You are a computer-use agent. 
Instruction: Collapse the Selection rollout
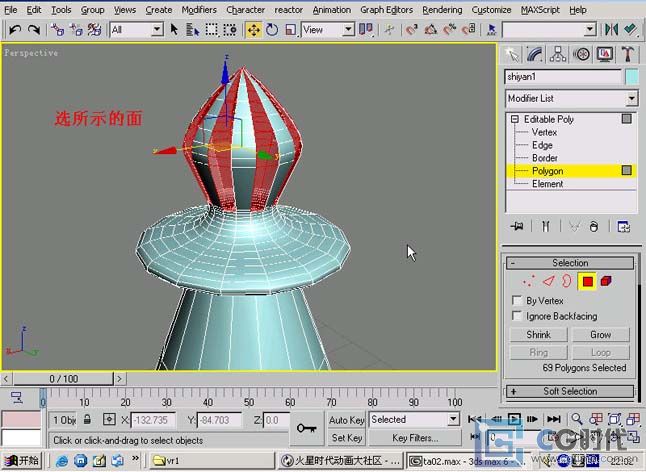[x=570, y=263]
